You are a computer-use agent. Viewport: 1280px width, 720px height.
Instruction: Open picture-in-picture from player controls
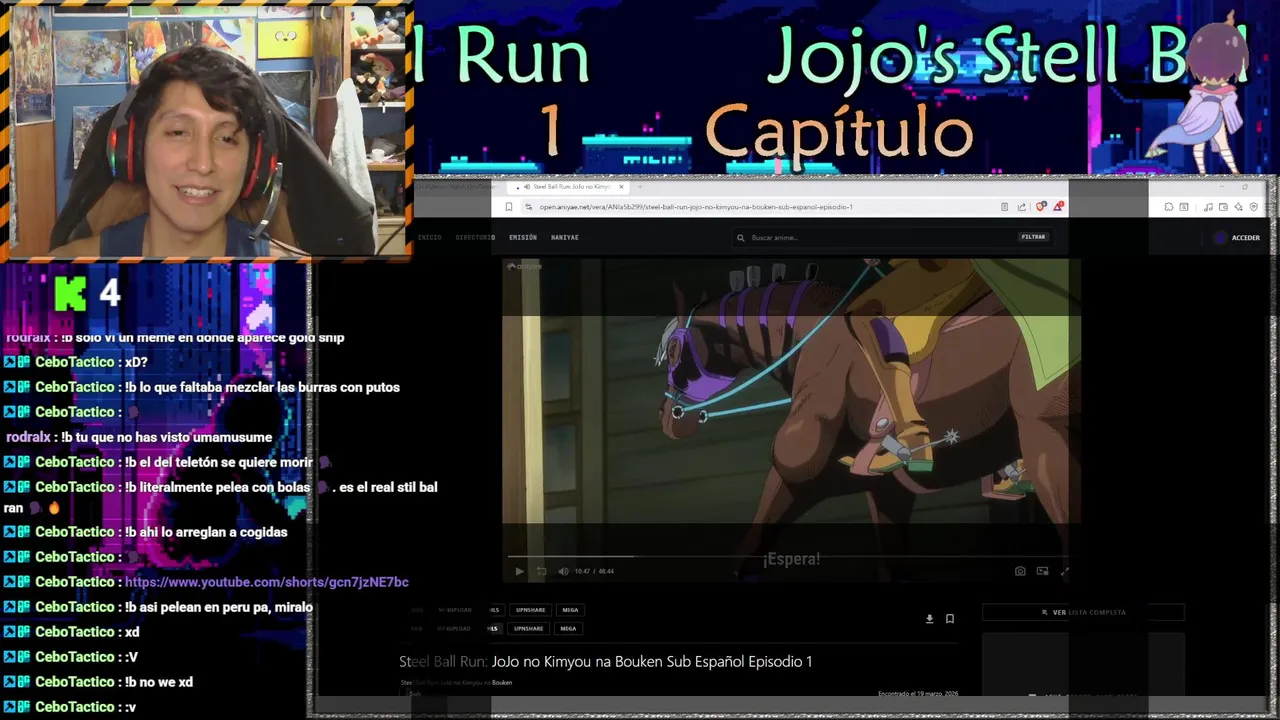pos(1042,571)
